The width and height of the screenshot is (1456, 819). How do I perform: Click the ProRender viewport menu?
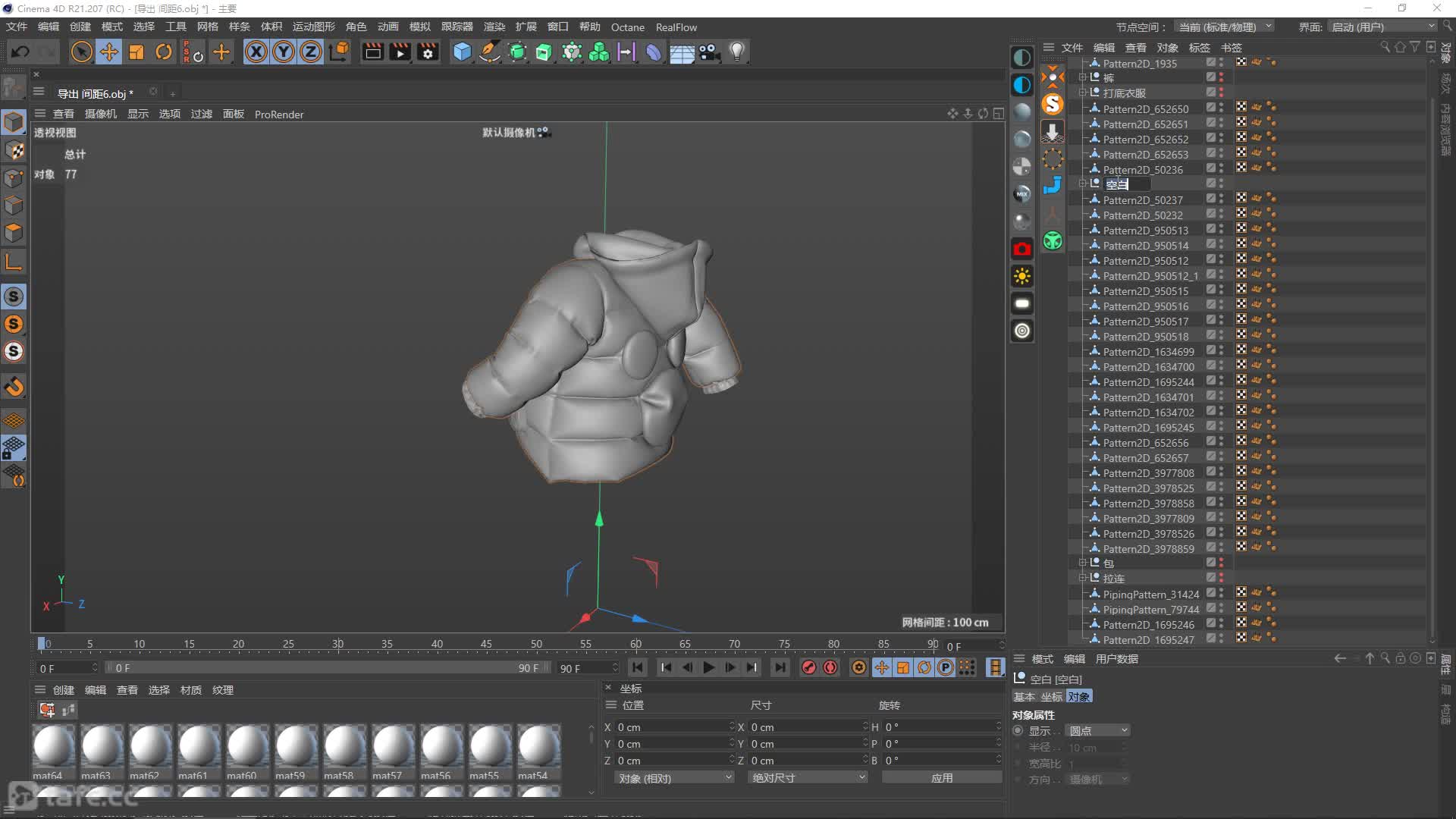pos(279,115)
